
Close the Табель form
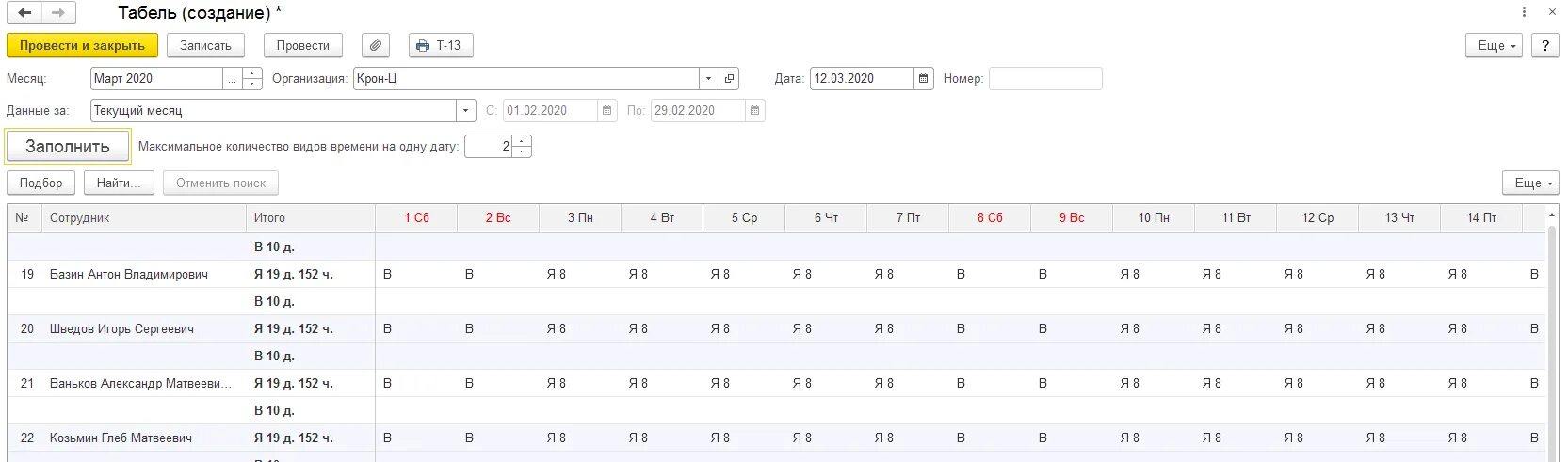click(1552, 12)
